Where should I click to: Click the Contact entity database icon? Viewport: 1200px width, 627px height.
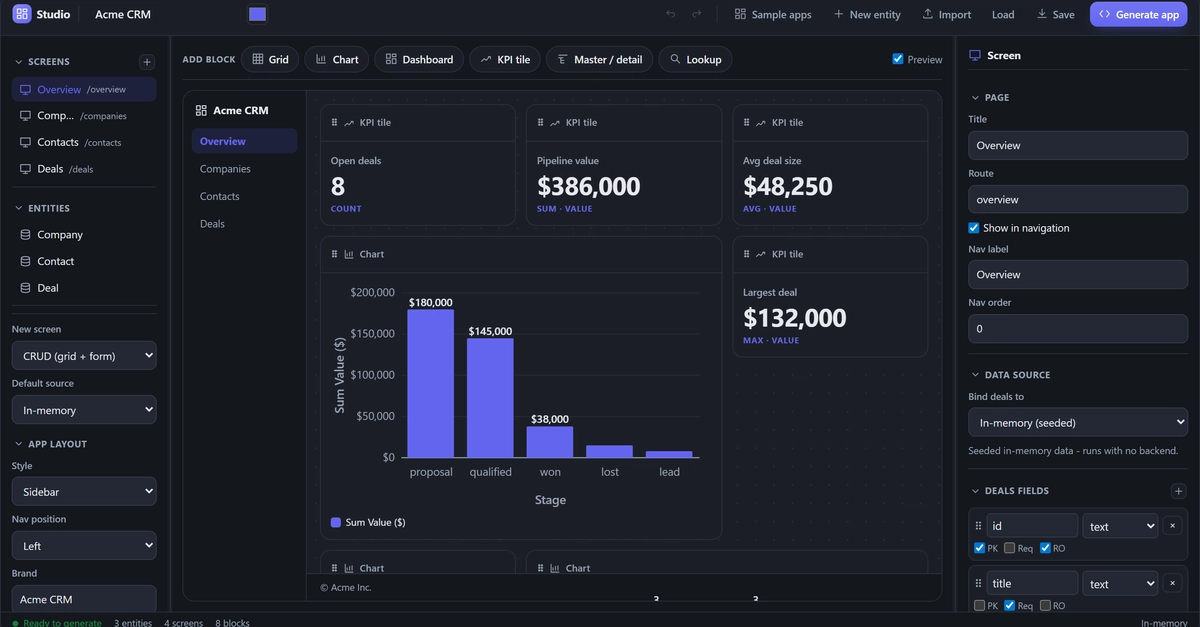click(x=26, y=261)
